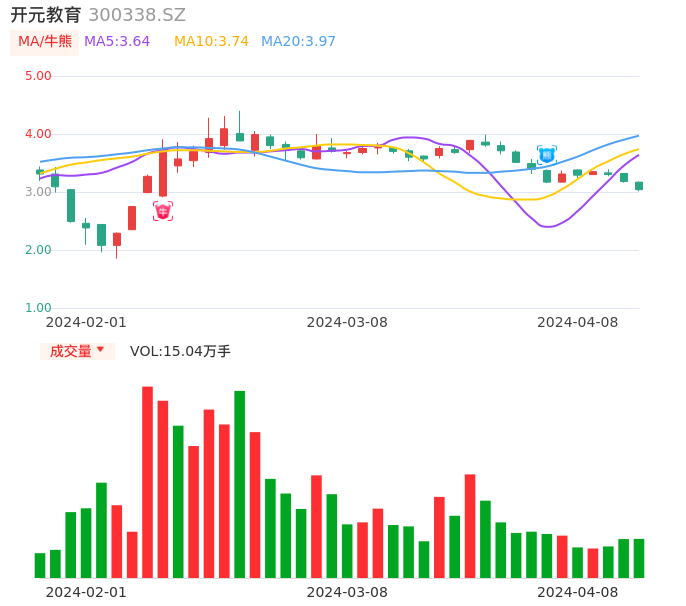Toggle the purple MA5:3.64 line label

click(117, 42)
